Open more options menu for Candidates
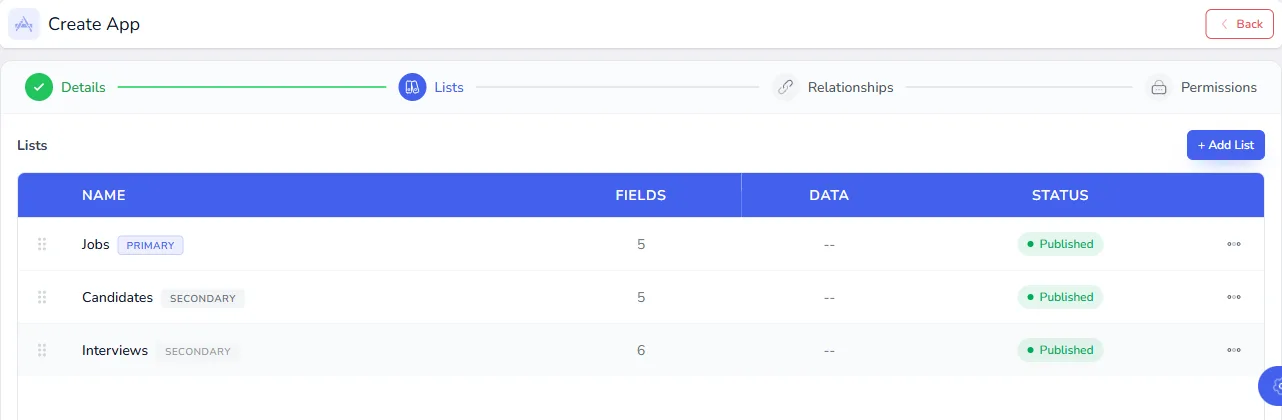1282x420 pixels. [1234, 297]
